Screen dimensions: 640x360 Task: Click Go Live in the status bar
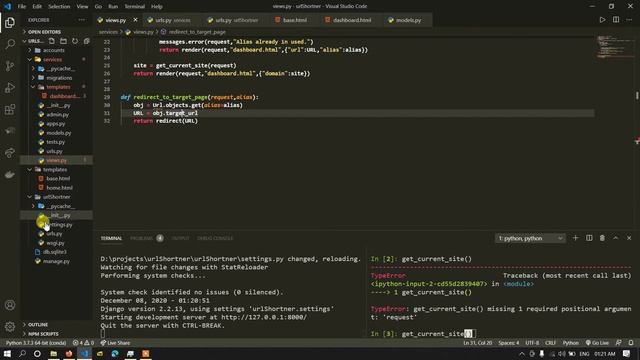[597, 343]
